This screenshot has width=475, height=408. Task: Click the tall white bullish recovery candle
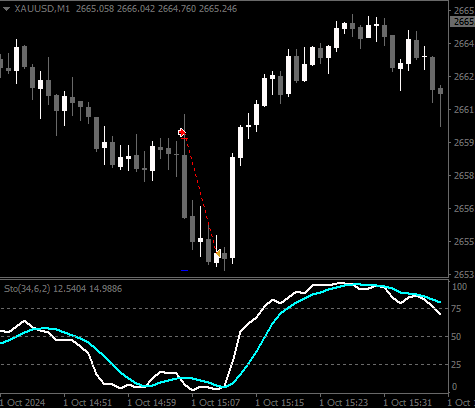pos(232,207)
